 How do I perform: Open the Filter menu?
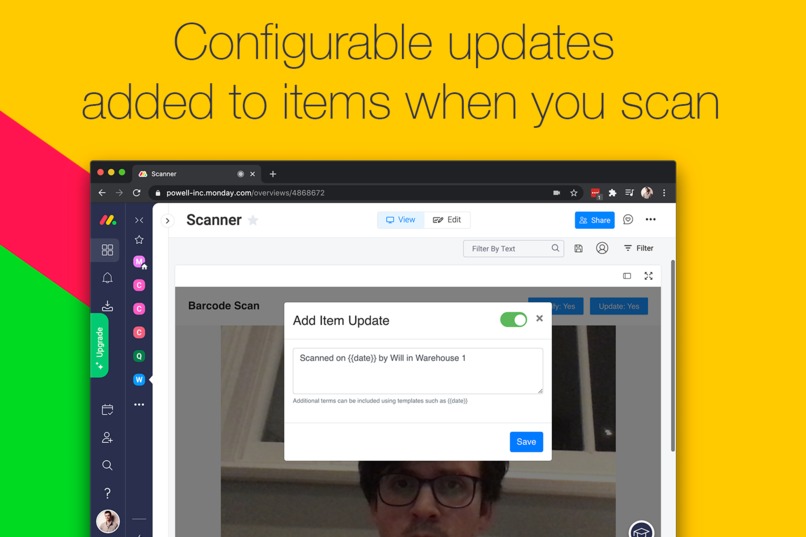pyautogui.click(x=638, y=248)
